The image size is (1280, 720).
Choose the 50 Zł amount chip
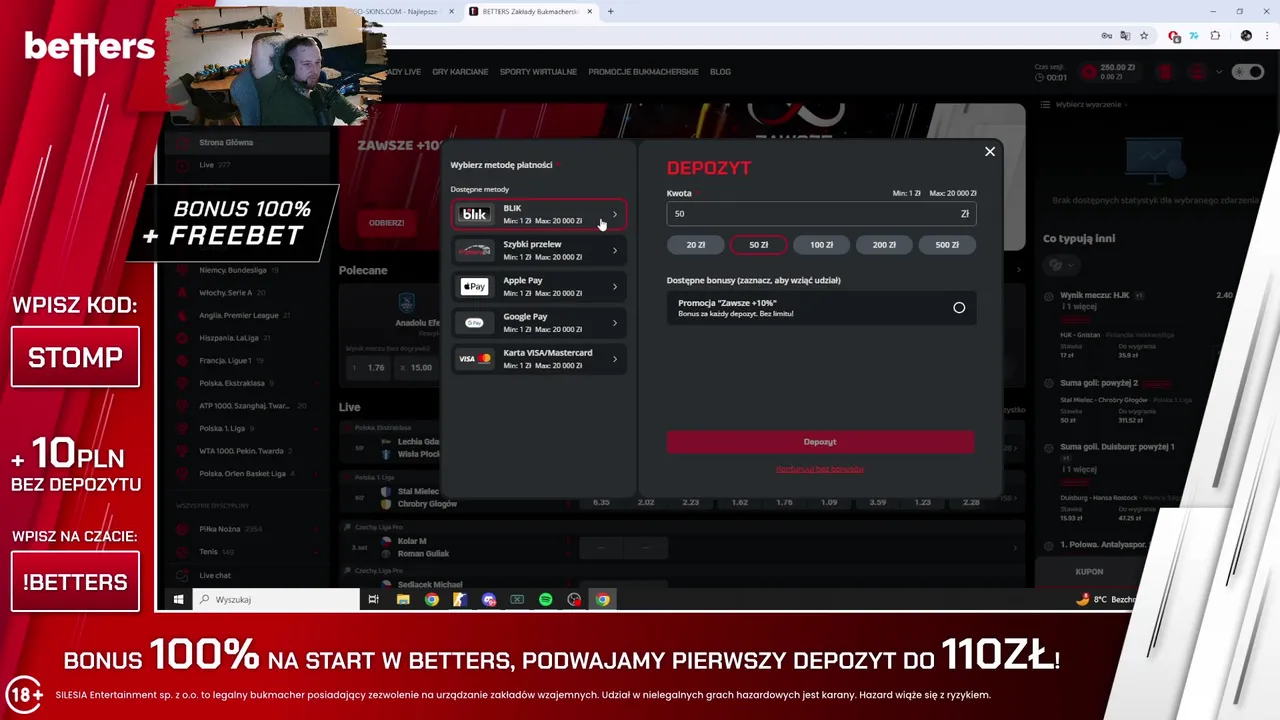[x=759, y=245]
